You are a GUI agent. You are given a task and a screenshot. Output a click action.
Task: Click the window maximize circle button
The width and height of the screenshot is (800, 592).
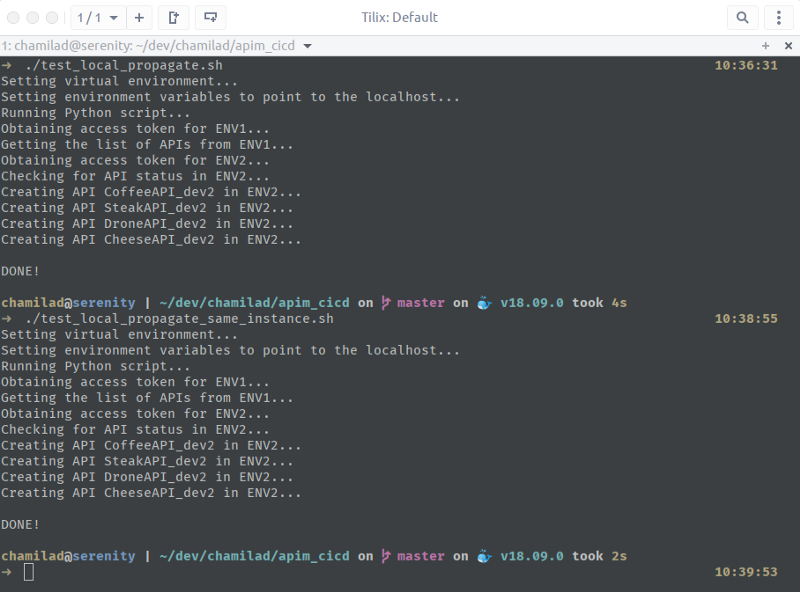click(52, 18)
